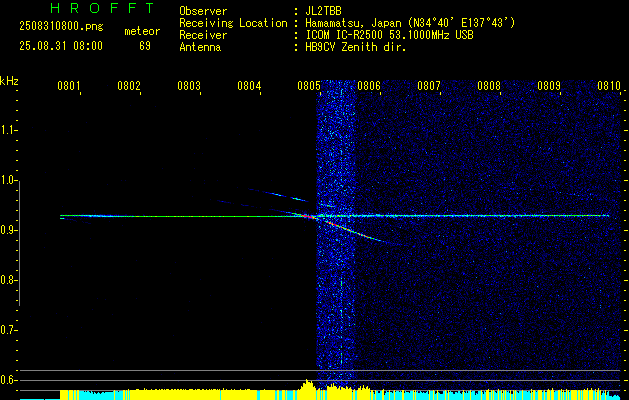Viewport: 629px width, 400px height.
Task: Click the meteor label
Action: point(142,31)
